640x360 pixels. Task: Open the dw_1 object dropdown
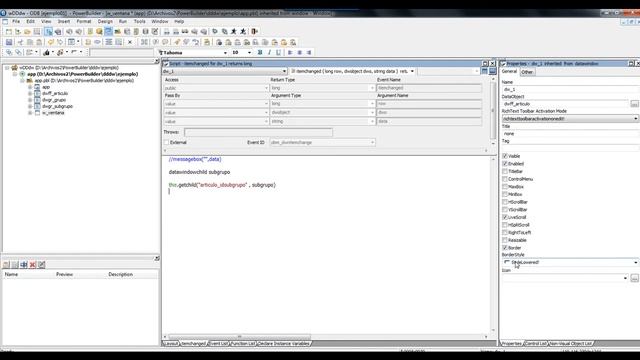pyautogui.click(x=284, y=71)
